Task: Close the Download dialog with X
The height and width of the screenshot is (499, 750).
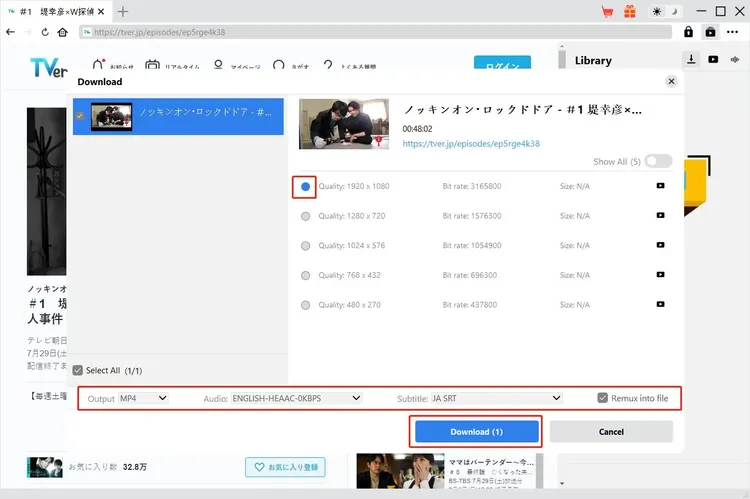Action: [671, 81]
